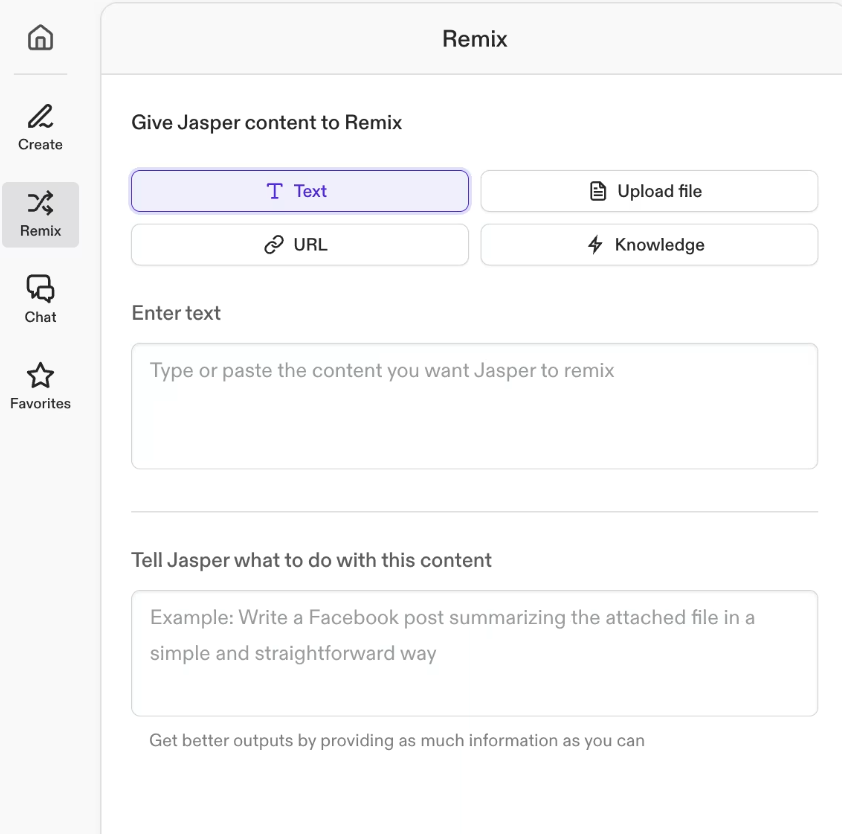The width and height of the screenshot is (842, 834).
Task: Open Chat via speech bubbles icon
Action: (x=40, y=289)
